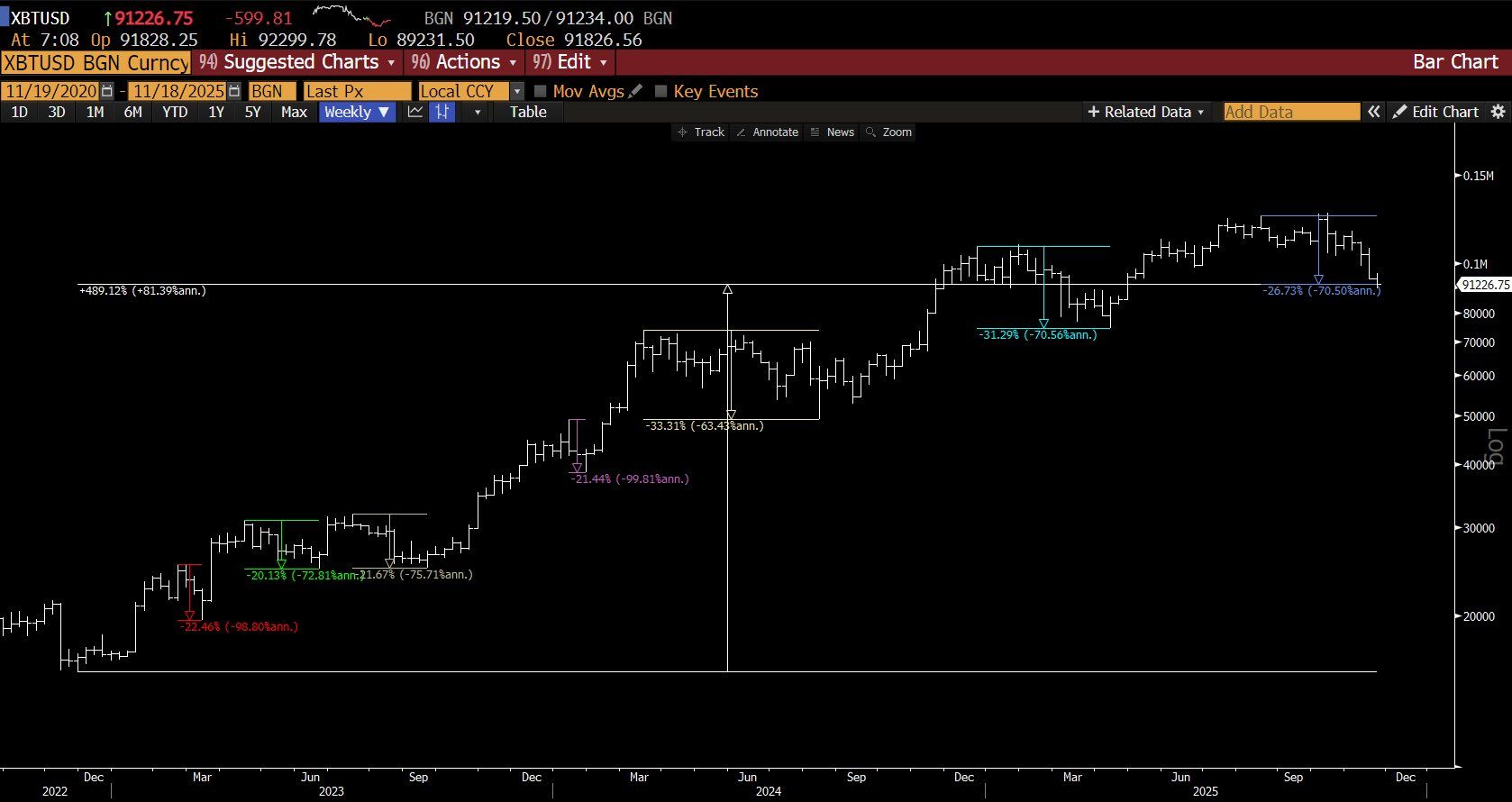Image resolution: width=1512 pixels, height=802 pixels.
Task: Open the start date calendar picker
Action: coord(107,91)
